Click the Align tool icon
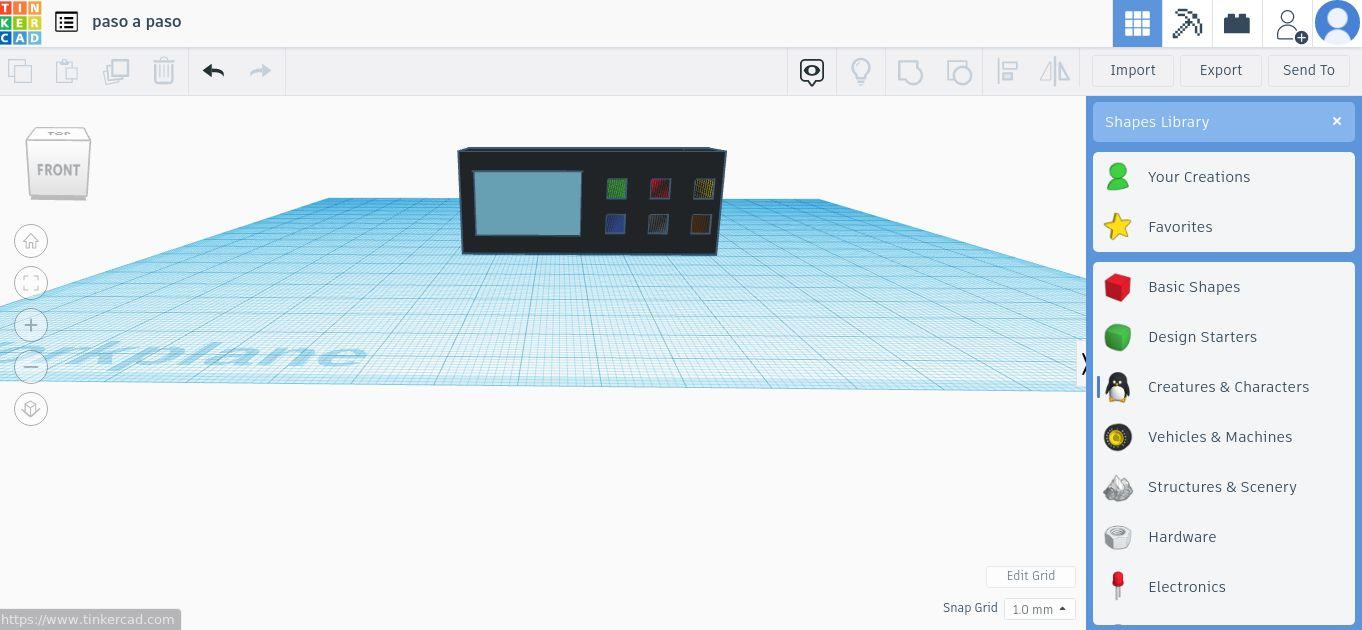 point(1008,71)
